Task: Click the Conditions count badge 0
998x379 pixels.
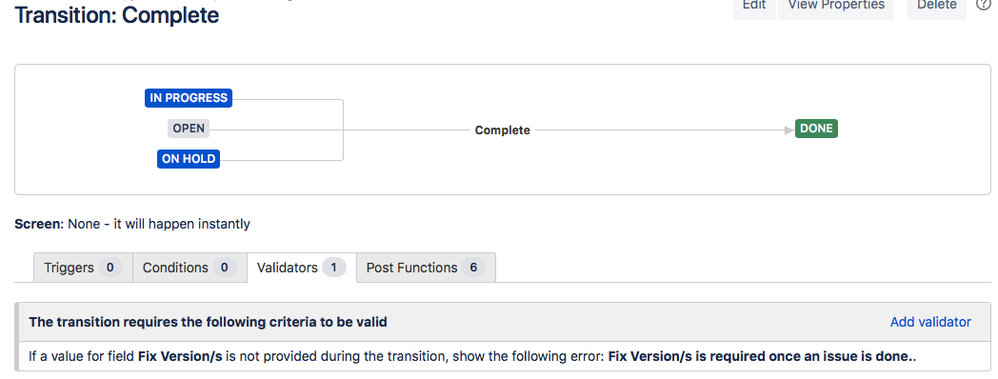Action: click(224, 268)
